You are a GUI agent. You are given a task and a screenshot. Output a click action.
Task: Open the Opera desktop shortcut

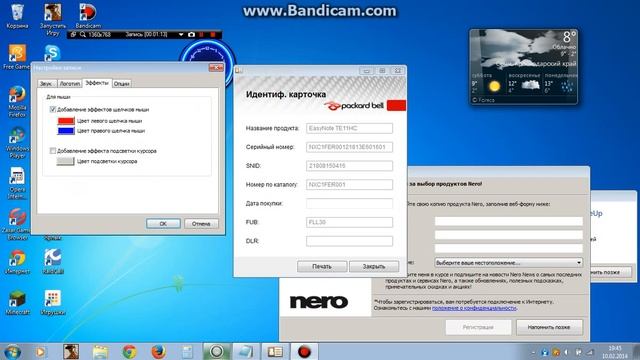point(17,183)
